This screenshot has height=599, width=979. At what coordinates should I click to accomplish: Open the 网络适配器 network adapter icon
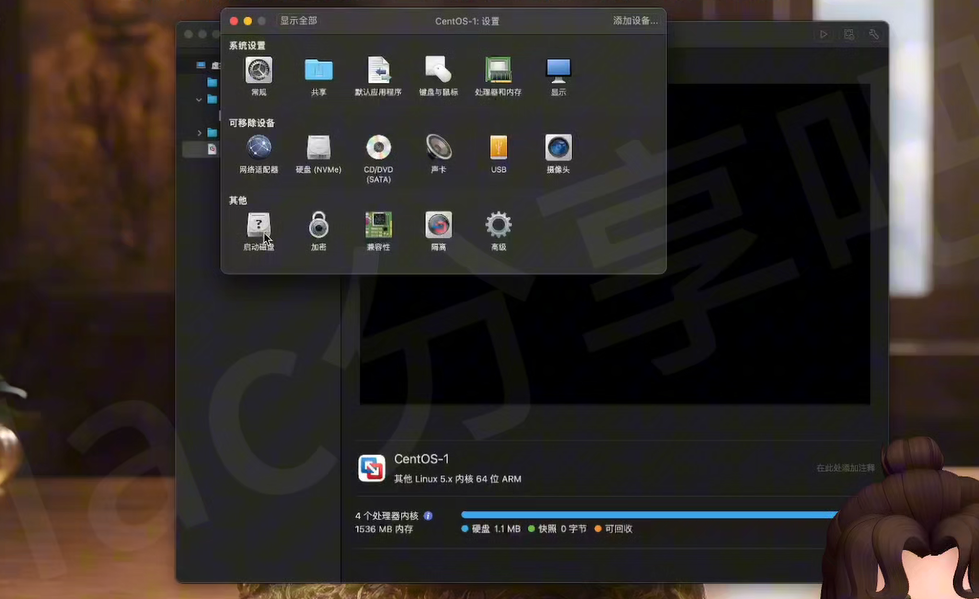point(258,148)
